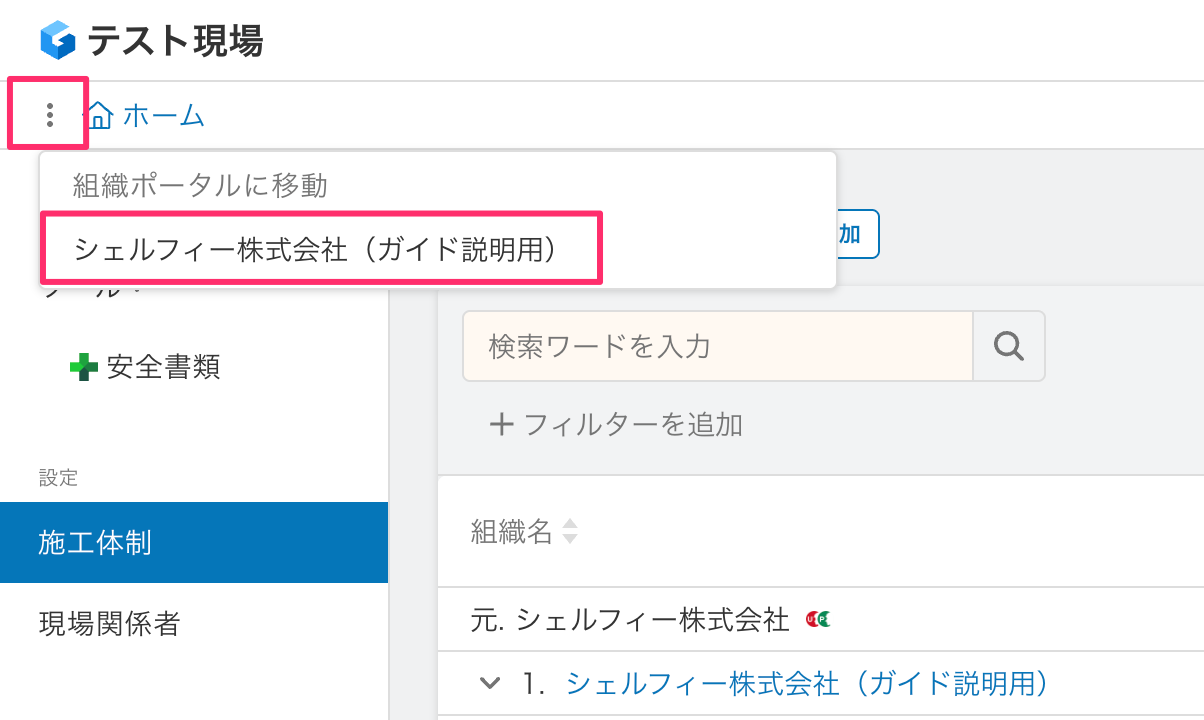Screen dimensions: 1204x720
Task: Collapse the 1. シェルフィー株式会社 row chevron
Action: pyautogui.click(x=489, y=683)
